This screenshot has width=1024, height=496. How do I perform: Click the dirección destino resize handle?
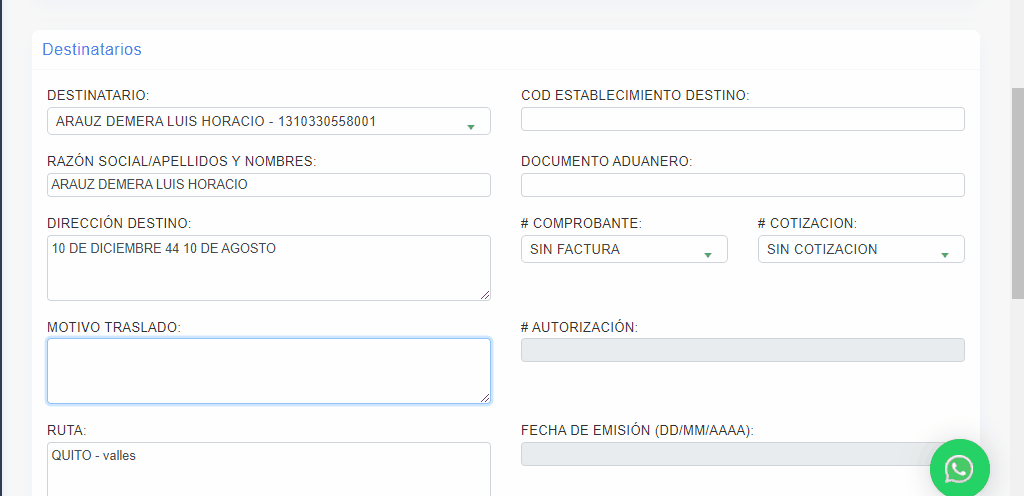pos(485,295)
